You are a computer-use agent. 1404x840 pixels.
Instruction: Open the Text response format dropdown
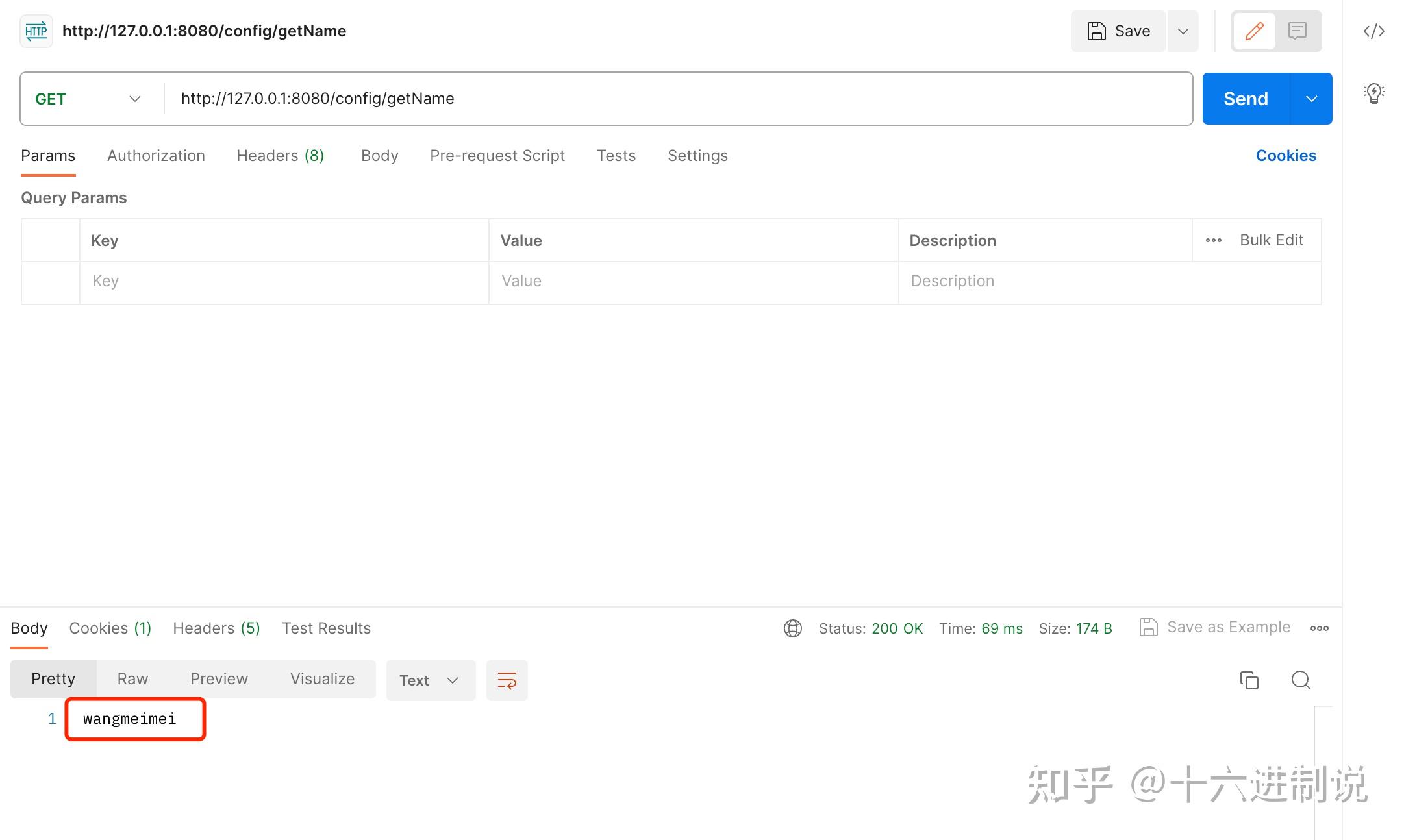coord(430,680)
